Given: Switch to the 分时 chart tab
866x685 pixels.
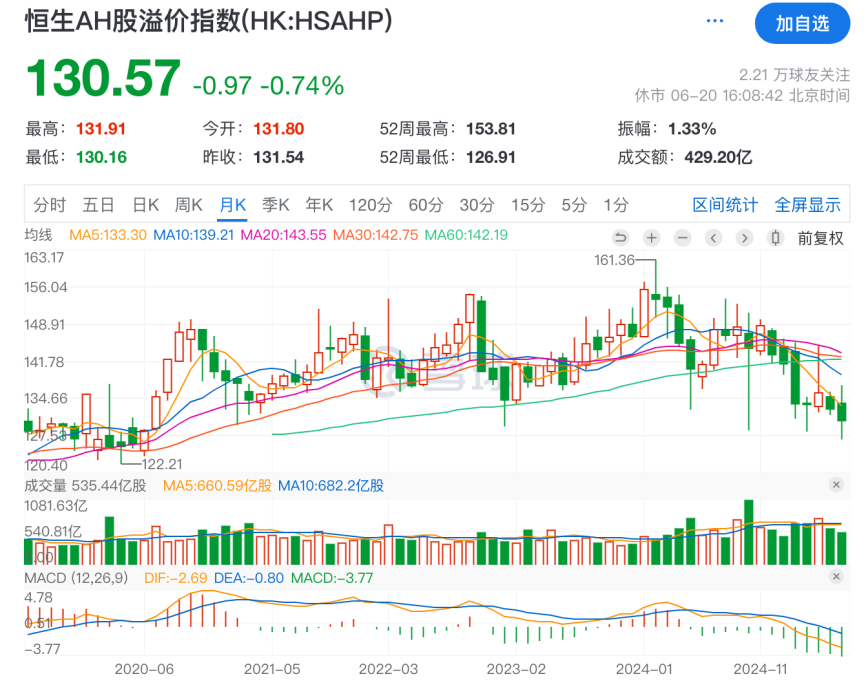Looking at the screenshot, I should [x=49, y=205].
